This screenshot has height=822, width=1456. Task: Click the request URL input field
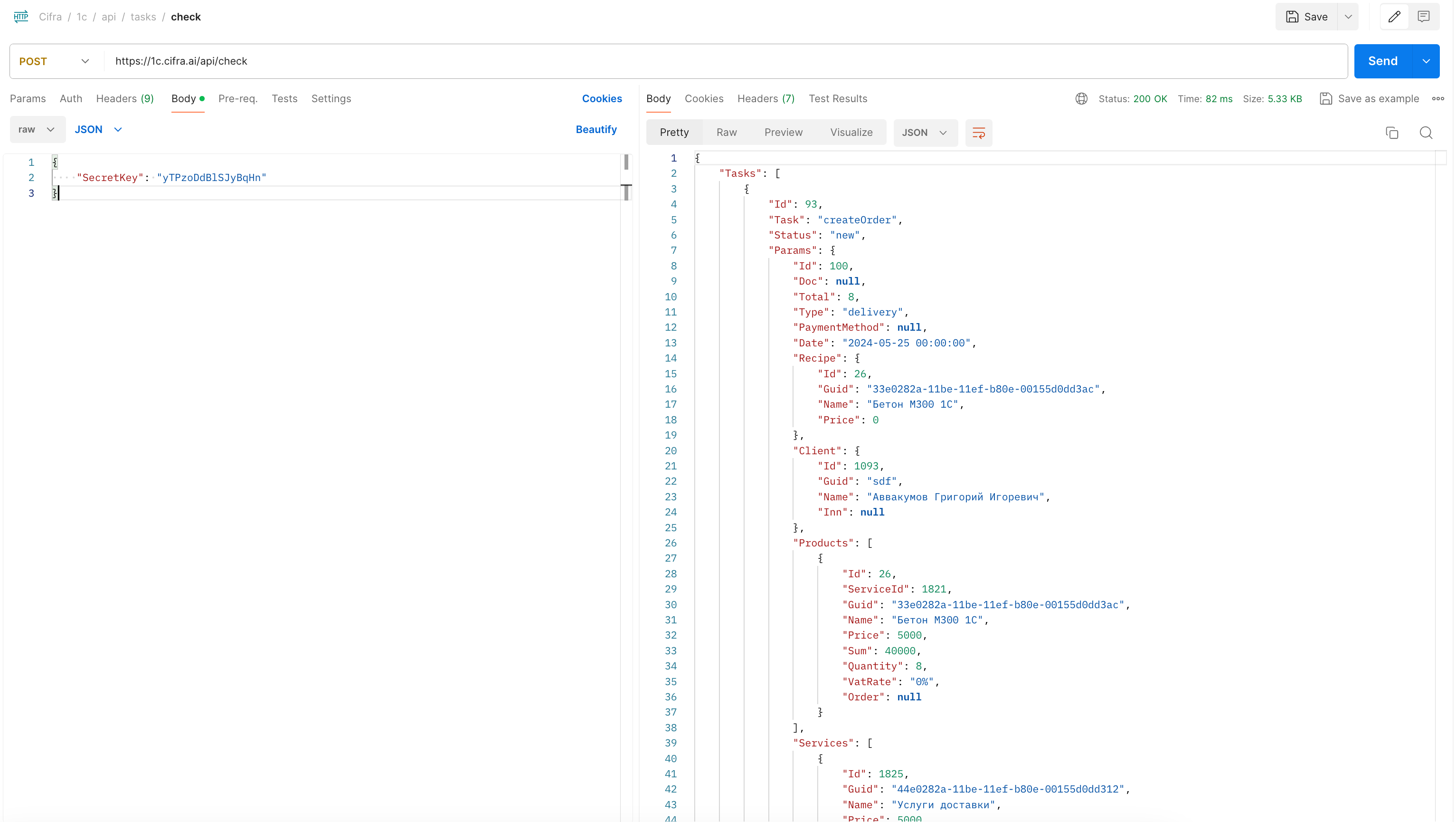point(723,61)
